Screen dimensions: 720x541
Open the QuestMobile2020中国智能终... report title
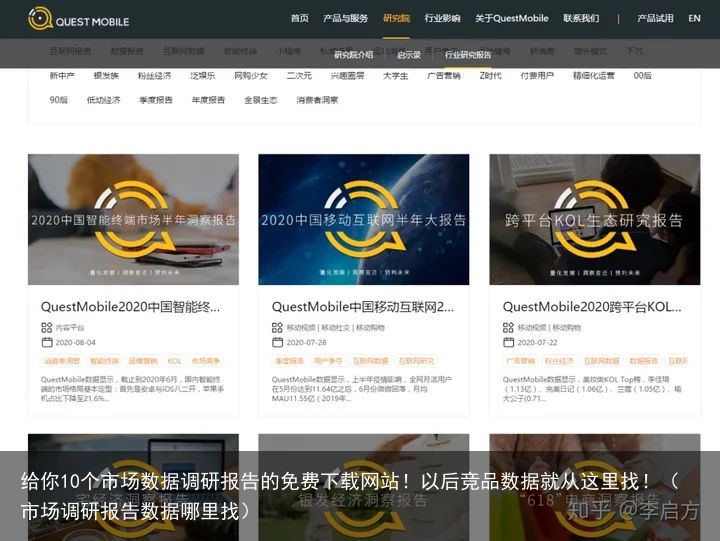pos(130,307)
